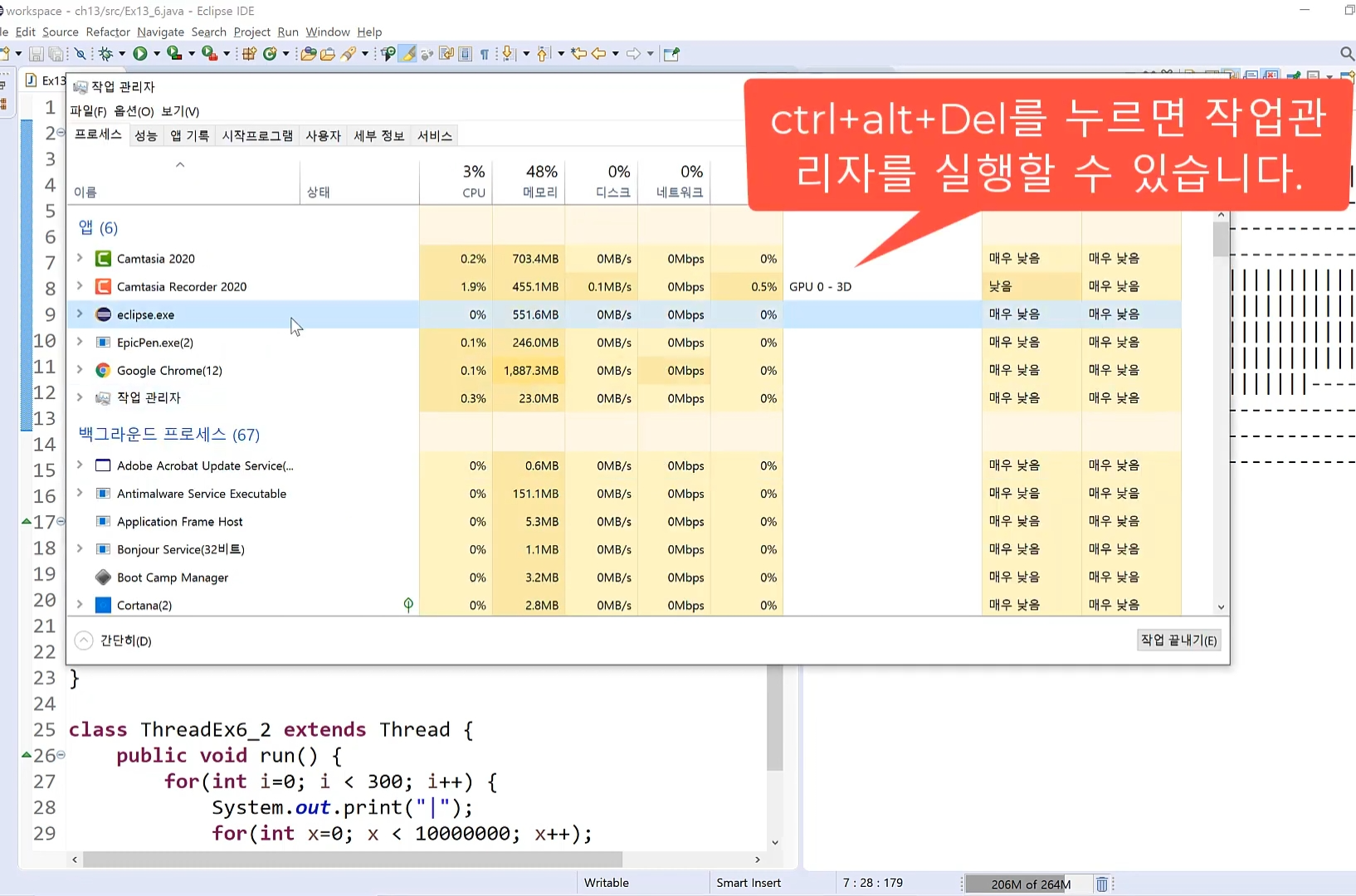This screenshot has width=1356, height=896.
Task: Click the Eclipse editor horizontal scrollbar
Action: pyautogui.click(x=353, y=859)
